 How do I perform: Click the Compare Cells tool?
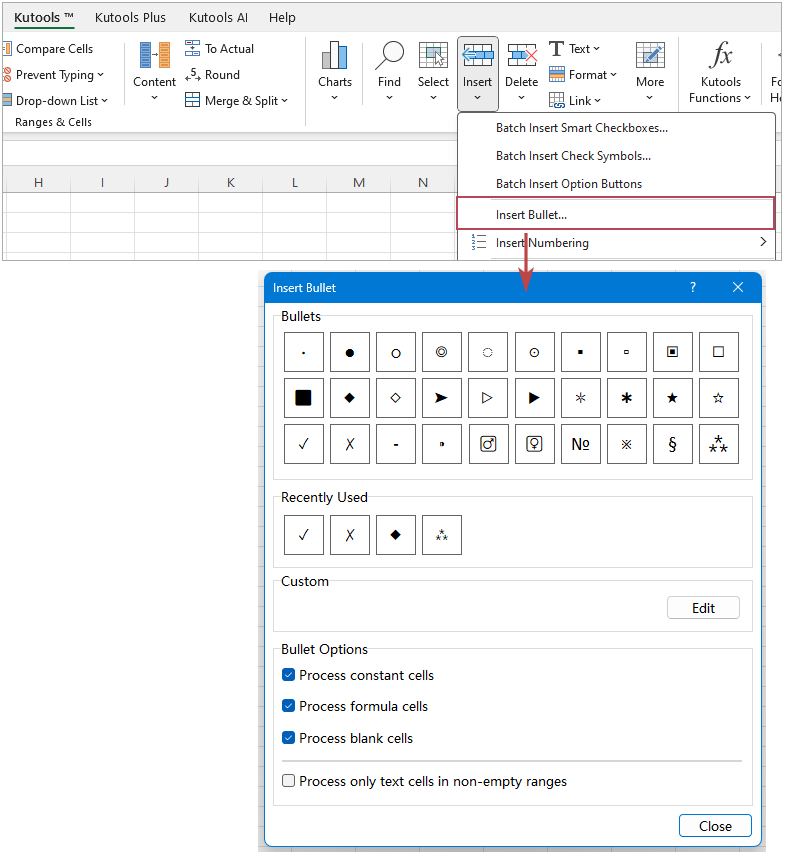coord(48,49)
